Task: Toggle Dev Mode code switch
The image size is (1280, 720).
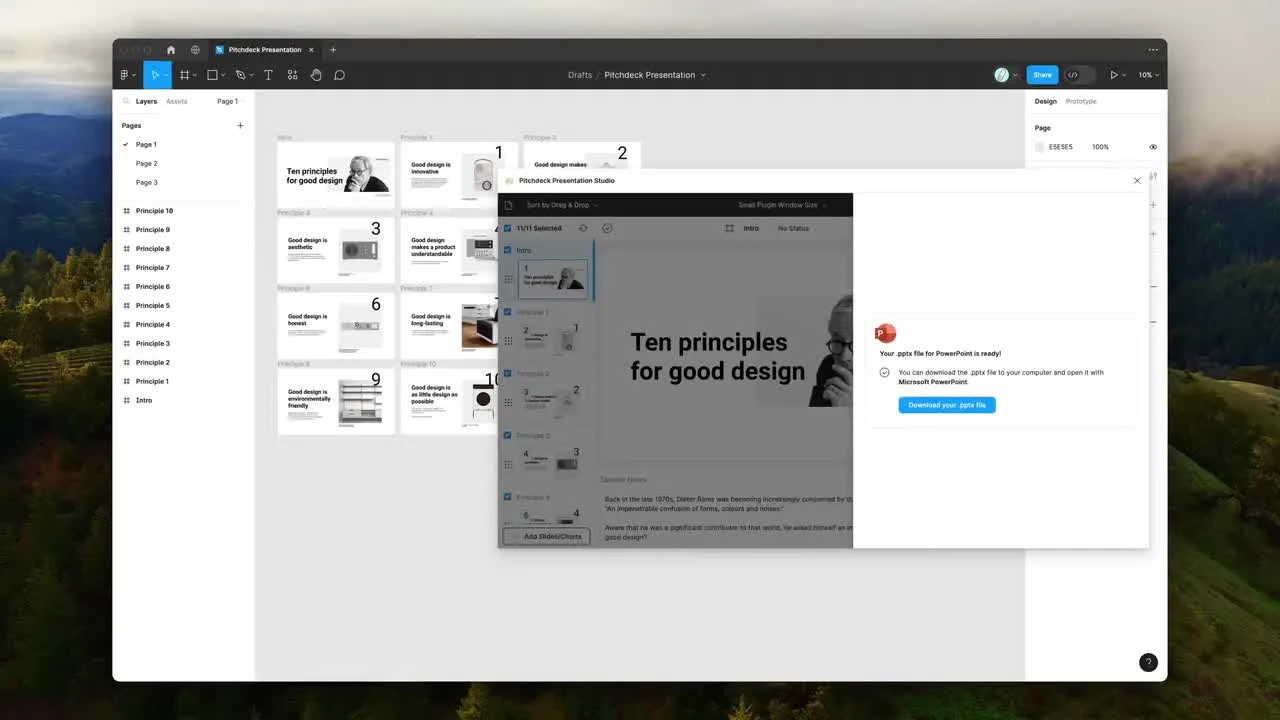Action: 1073,75
